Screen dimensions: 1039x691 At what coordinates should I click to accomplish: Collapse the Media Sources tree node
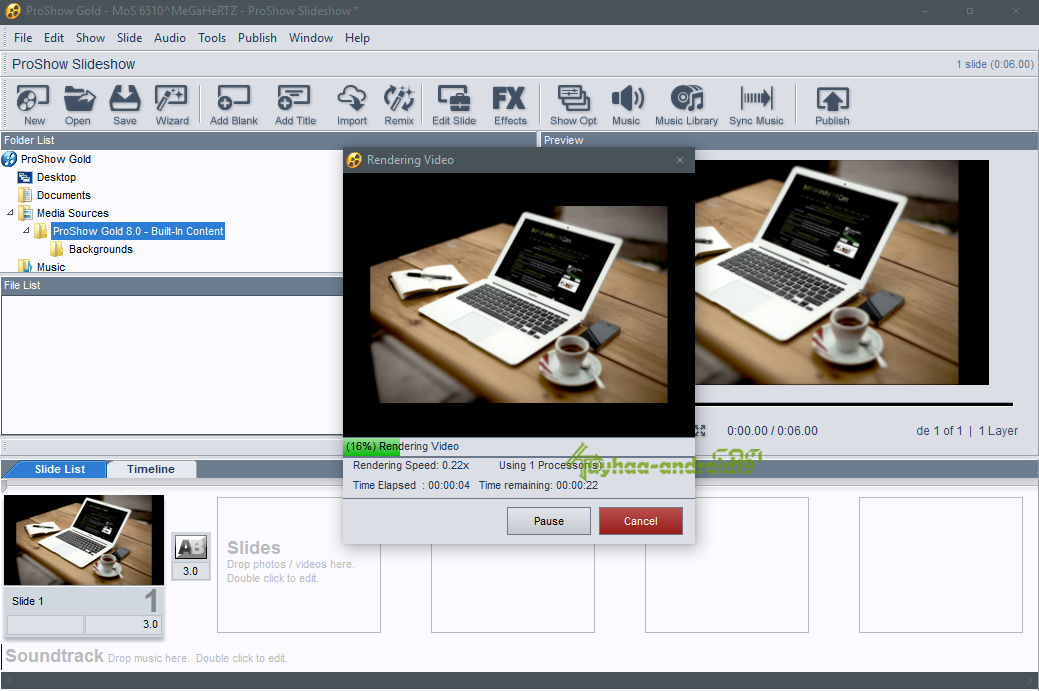(x=10, y=213)
